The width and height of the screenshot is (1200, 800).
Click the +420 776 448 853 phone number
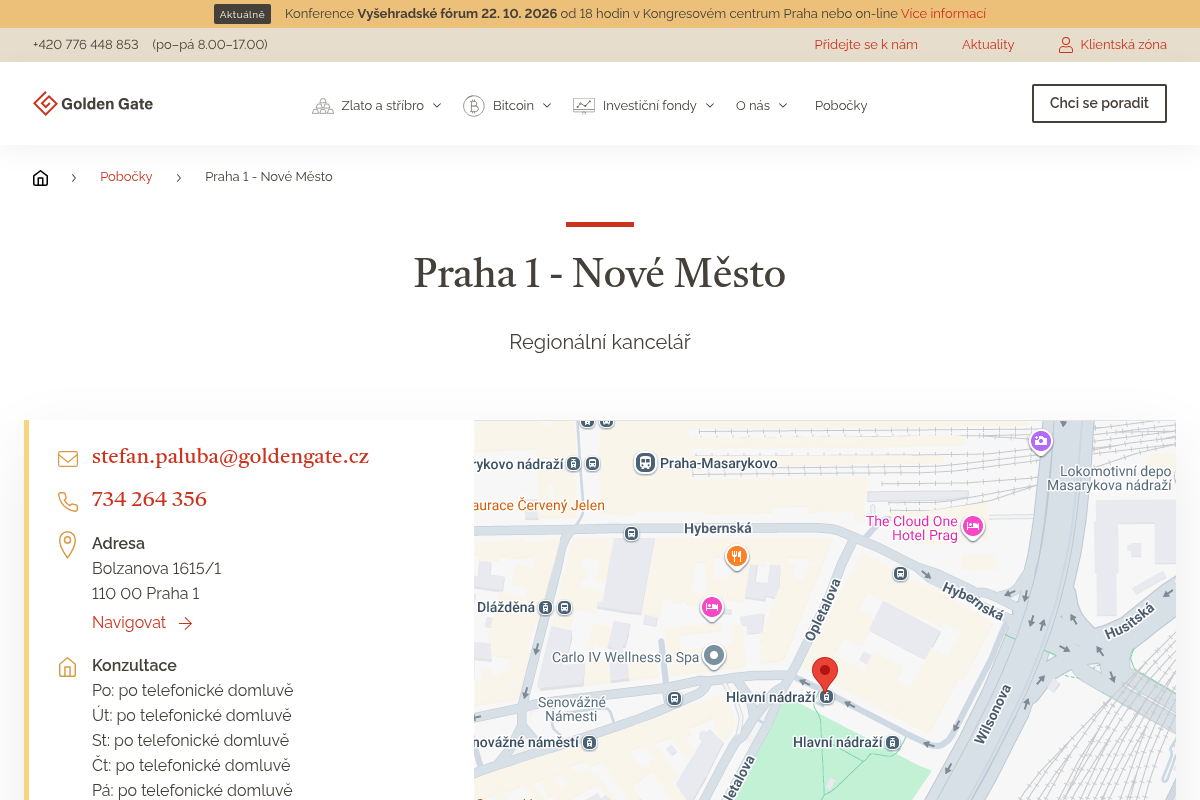85,45
